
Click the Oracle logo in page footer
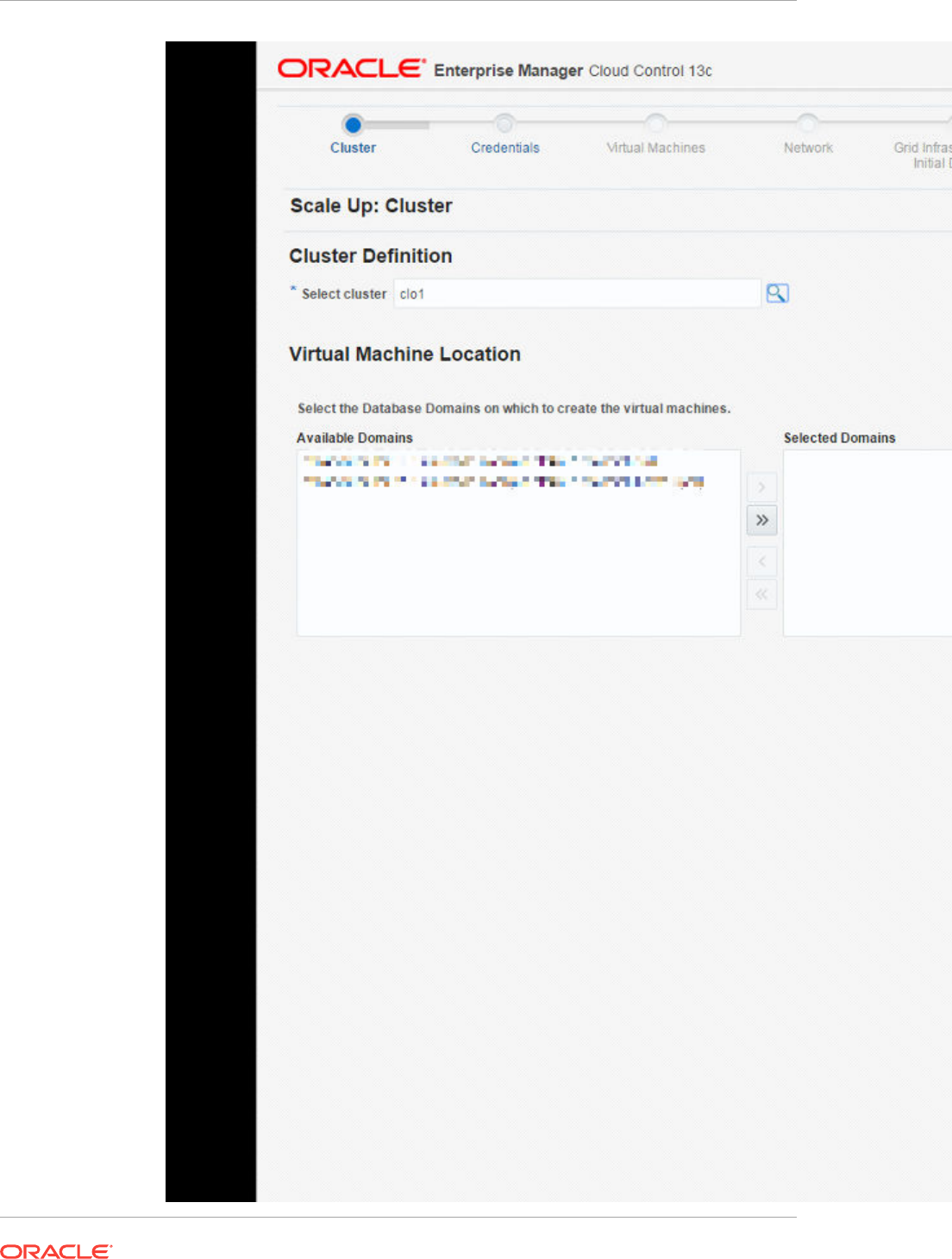56,1251
